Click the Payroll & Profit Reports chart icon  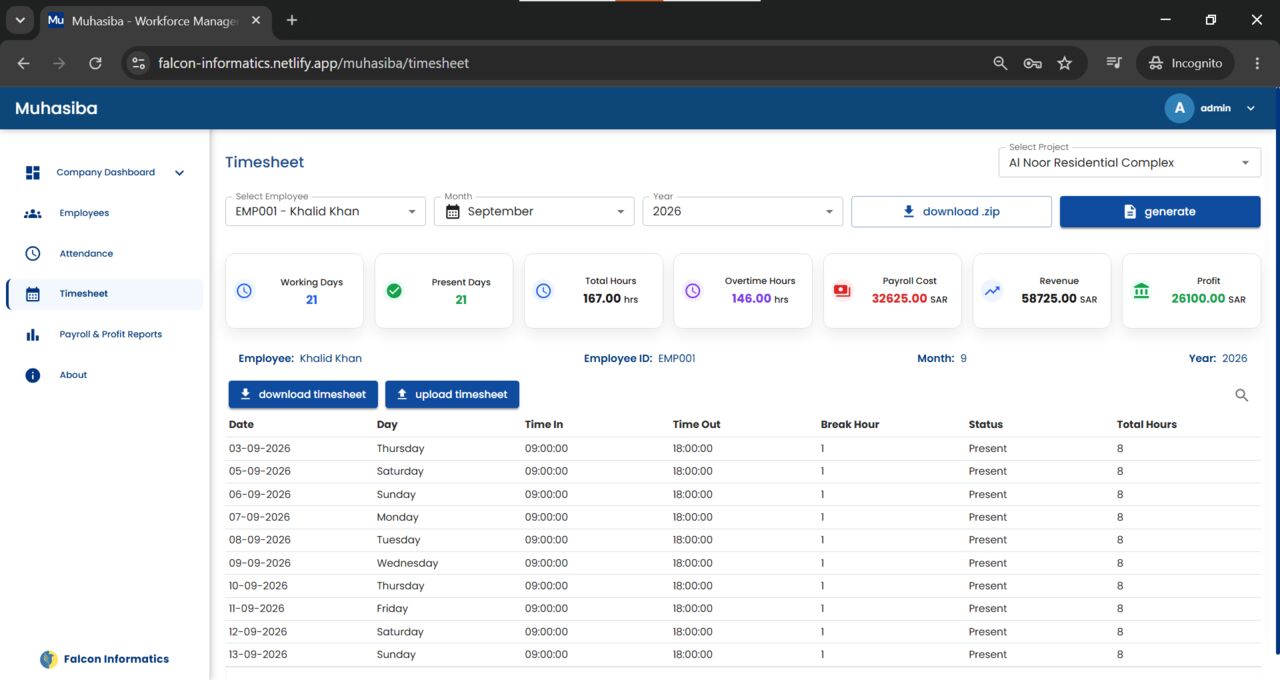(x=33, y=335)
